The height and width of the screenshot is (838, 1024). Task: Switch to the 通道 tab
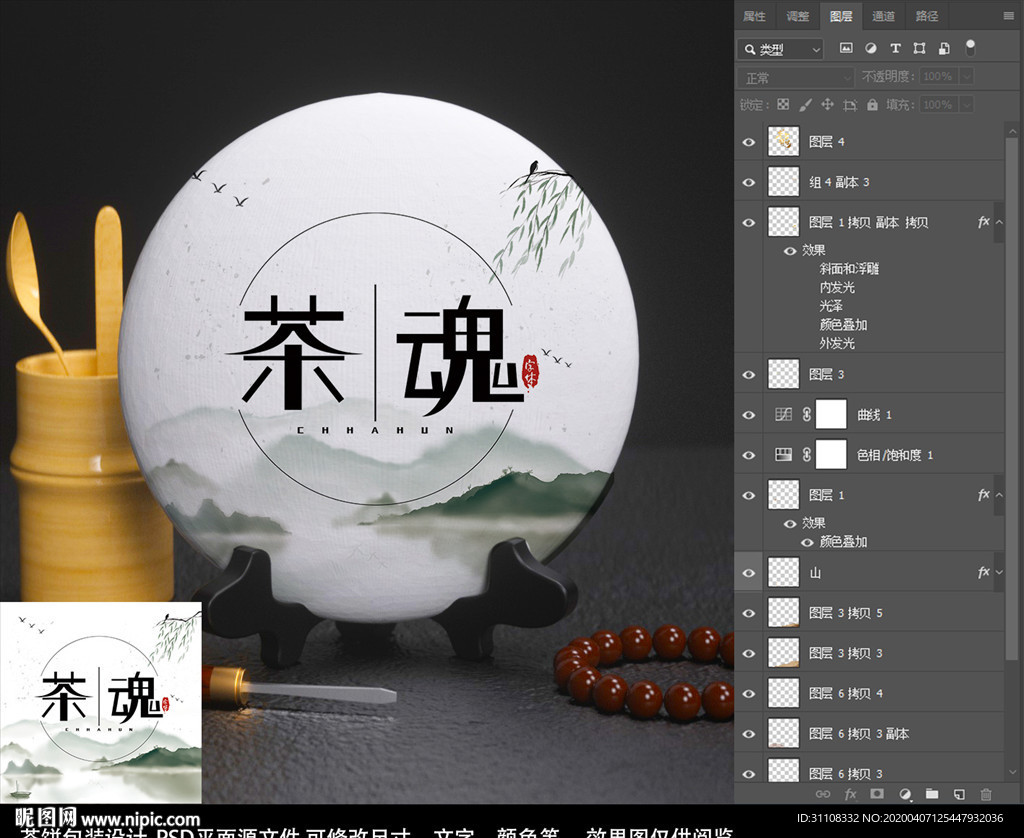(884, 16)
